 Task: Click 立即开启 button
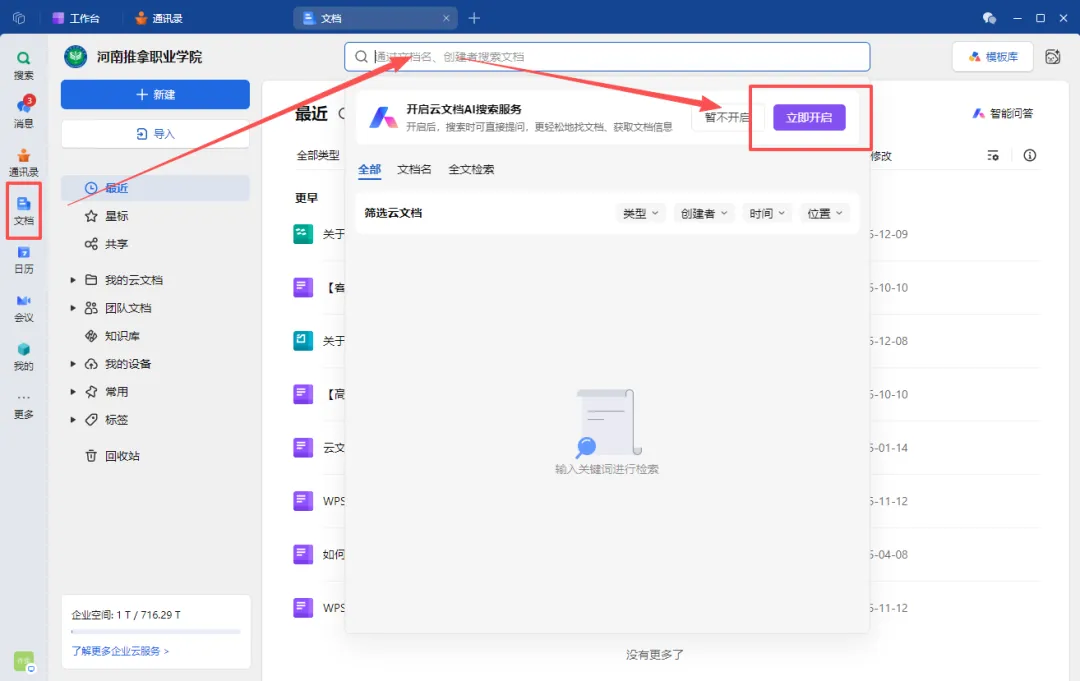pyautogui.click(x=809, y=117)
